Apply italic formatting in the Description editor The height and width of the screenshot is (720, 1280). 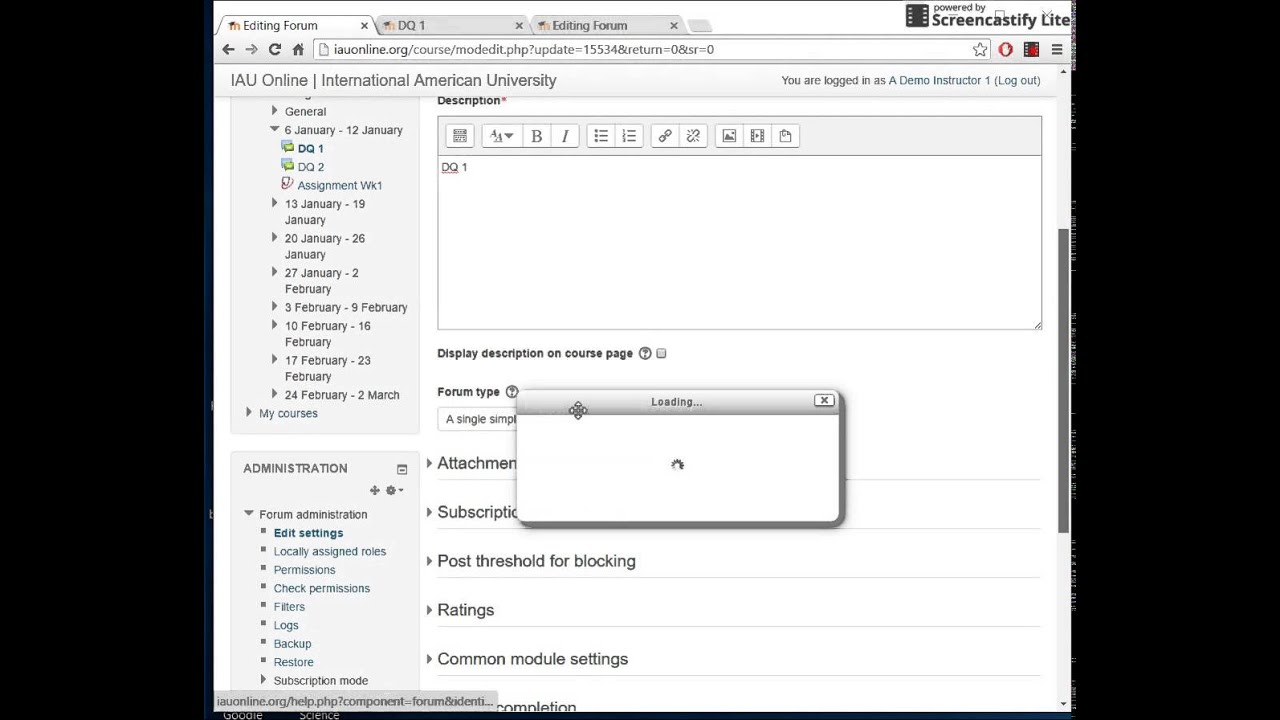pos(565,136)
